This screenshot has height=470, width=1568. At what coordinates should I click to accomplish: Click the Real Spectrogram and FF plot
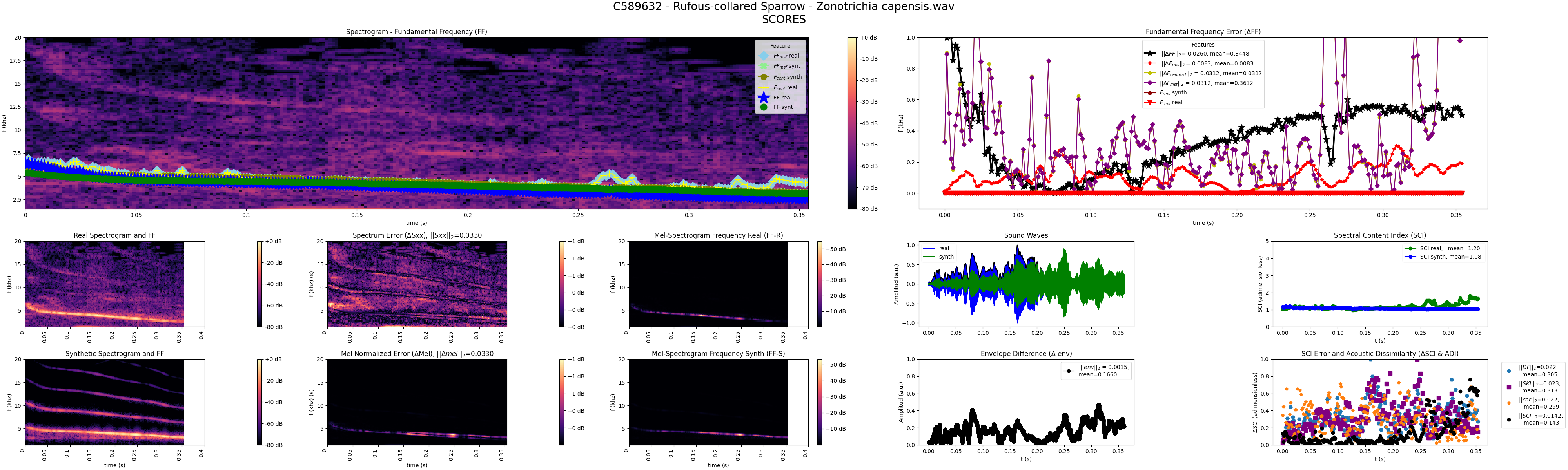(x=103, y=284)
